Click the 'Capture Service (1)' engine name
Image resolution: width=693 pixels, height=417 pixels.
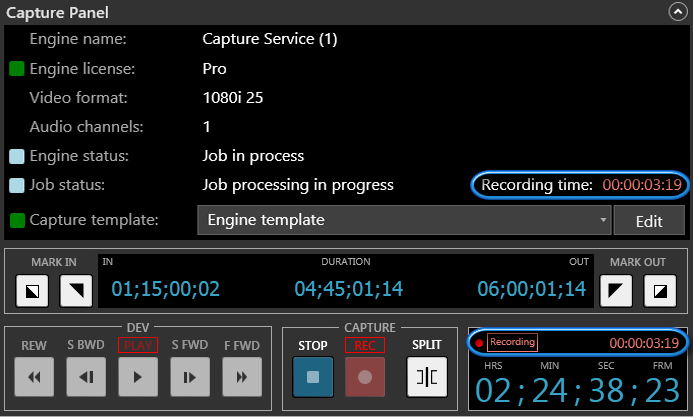(x=270, y=39)
